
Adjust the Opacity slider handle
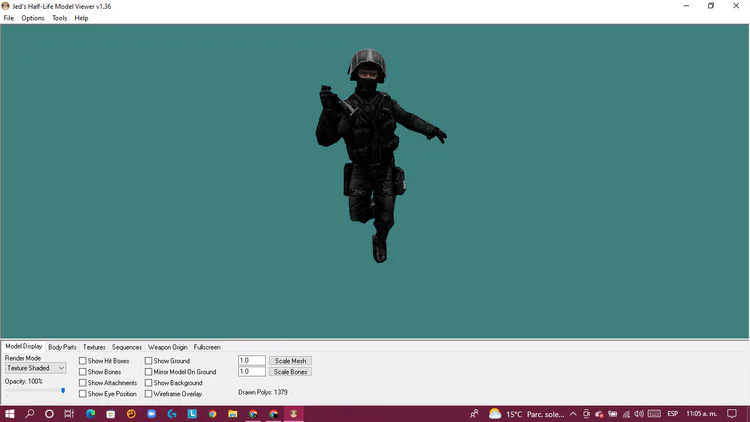pyautogui.click(x=63, y=391)
